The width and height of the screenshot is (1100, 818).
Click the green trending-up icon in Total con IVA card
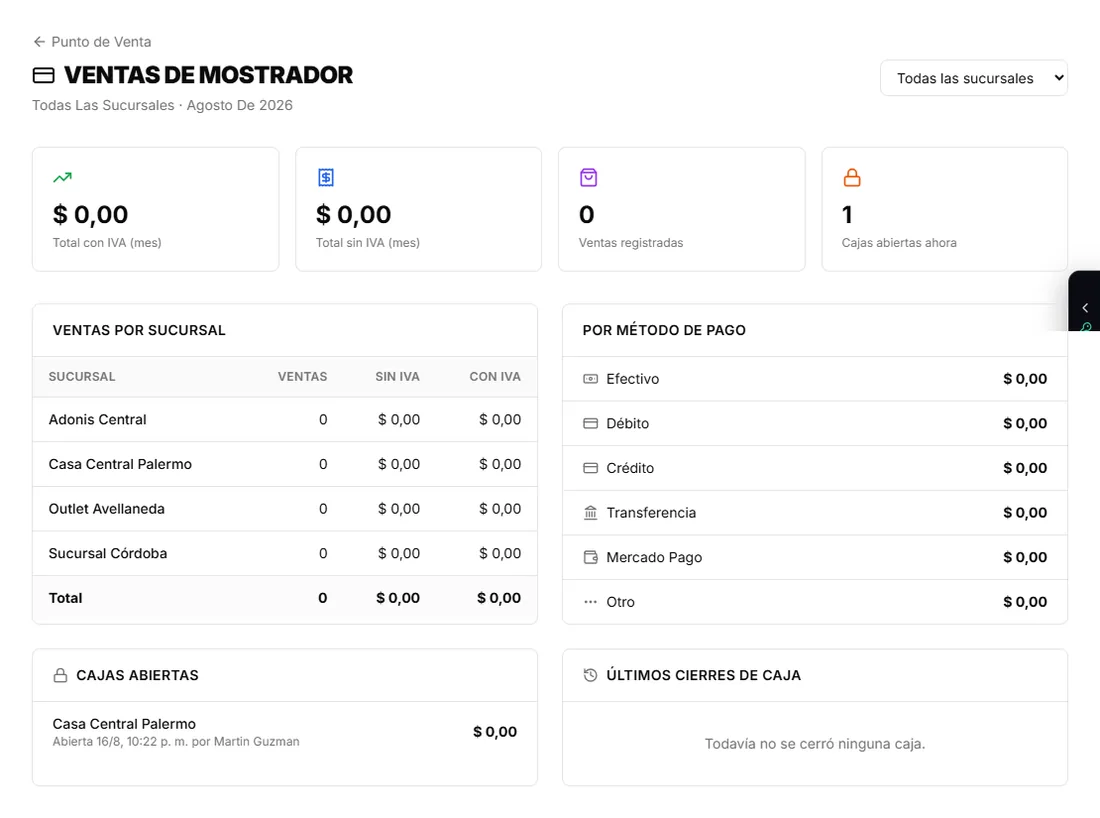[x=62, y=177]
